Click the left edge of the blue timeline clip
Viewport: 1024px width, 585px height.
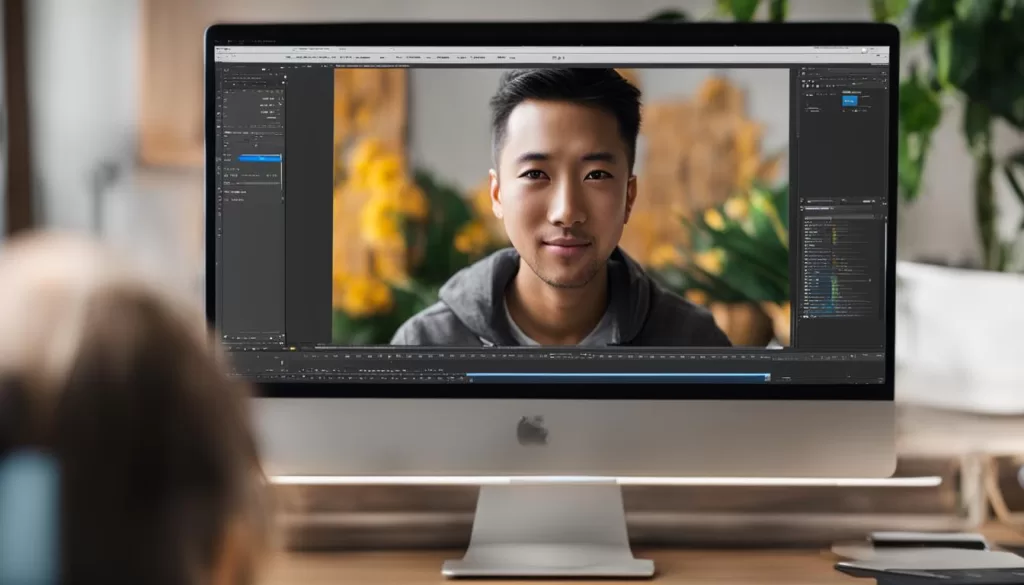[x=468, y=377]
